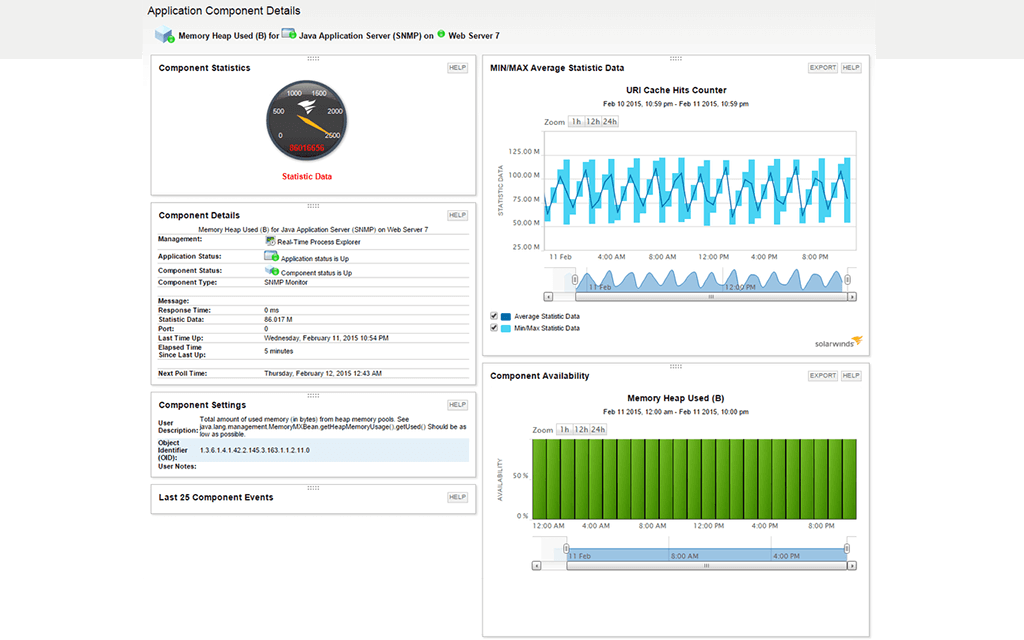Click the chart scrollbar right arrow
The height and width of the screenshot is (640, 1024).
[x=852, y=296]
